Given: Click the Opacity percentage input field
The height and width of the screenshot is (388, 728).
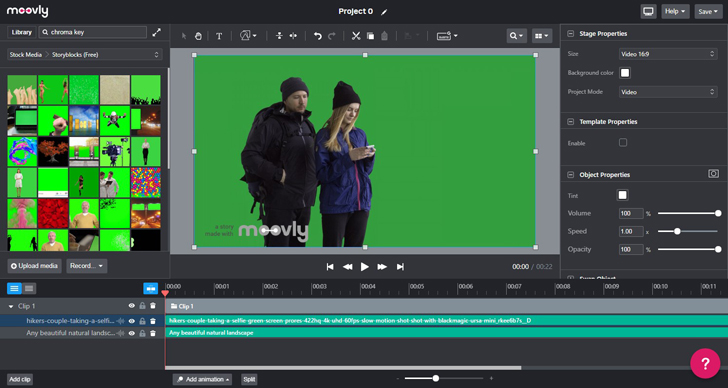Looking at the screenshot, I should tap(631, 249).
